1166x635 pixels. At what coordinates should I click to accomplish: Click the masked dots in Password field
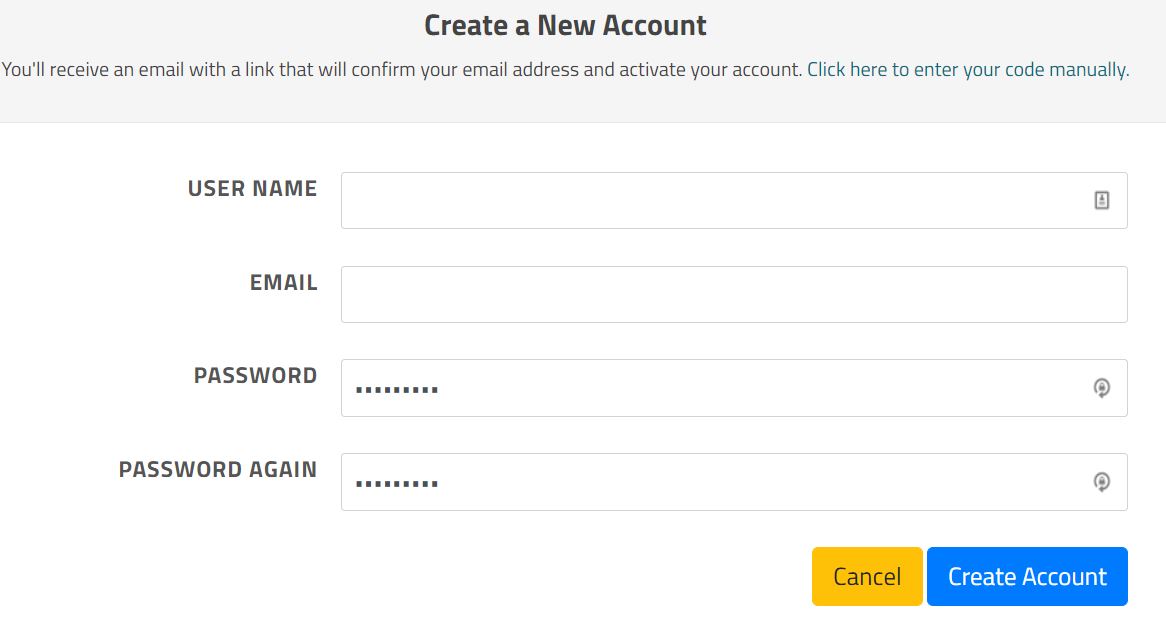coord(397,389)
